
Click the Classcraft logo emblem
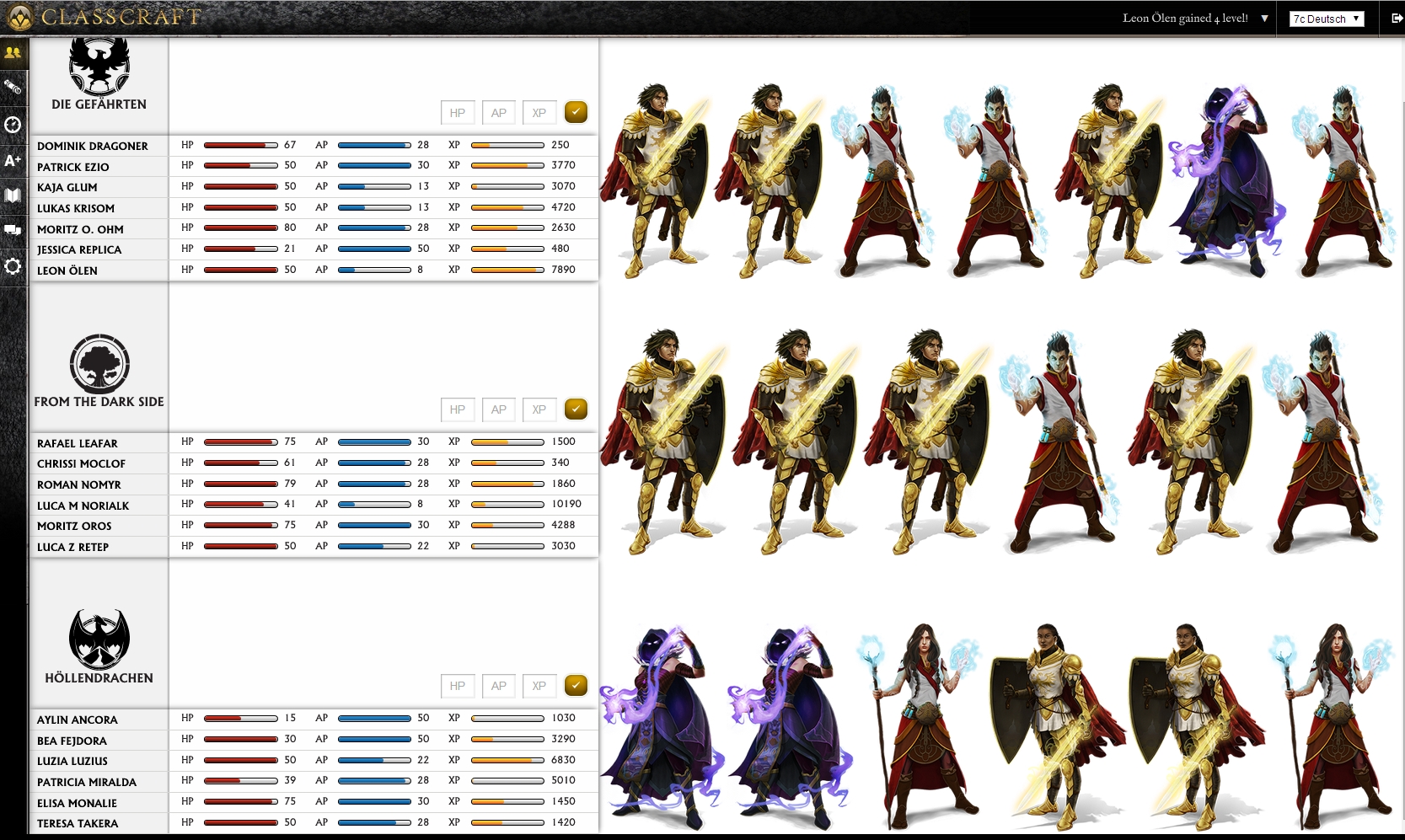coord(19,17)
